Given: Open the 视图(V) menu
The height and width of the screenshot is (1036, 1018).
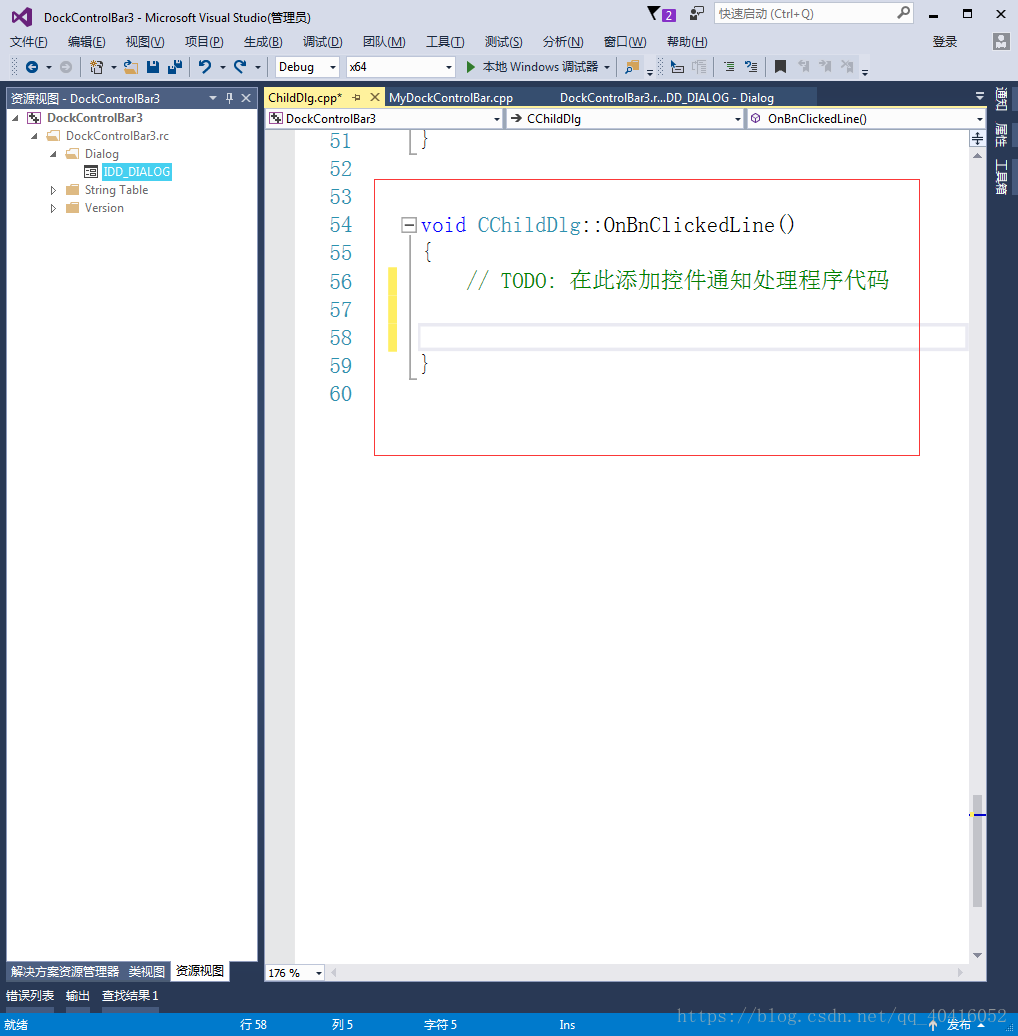Looking at the screenshot, I should click(145, 42).
